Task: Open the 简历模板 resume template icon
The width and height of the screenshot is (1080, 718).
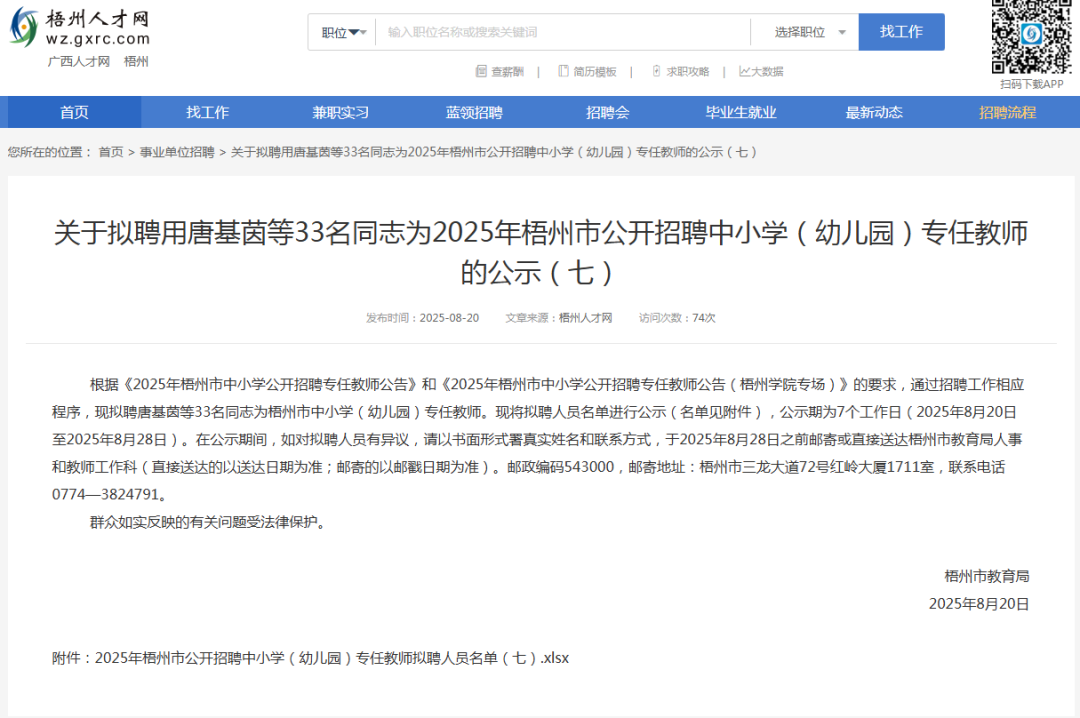Action: (x=563, y=72)
